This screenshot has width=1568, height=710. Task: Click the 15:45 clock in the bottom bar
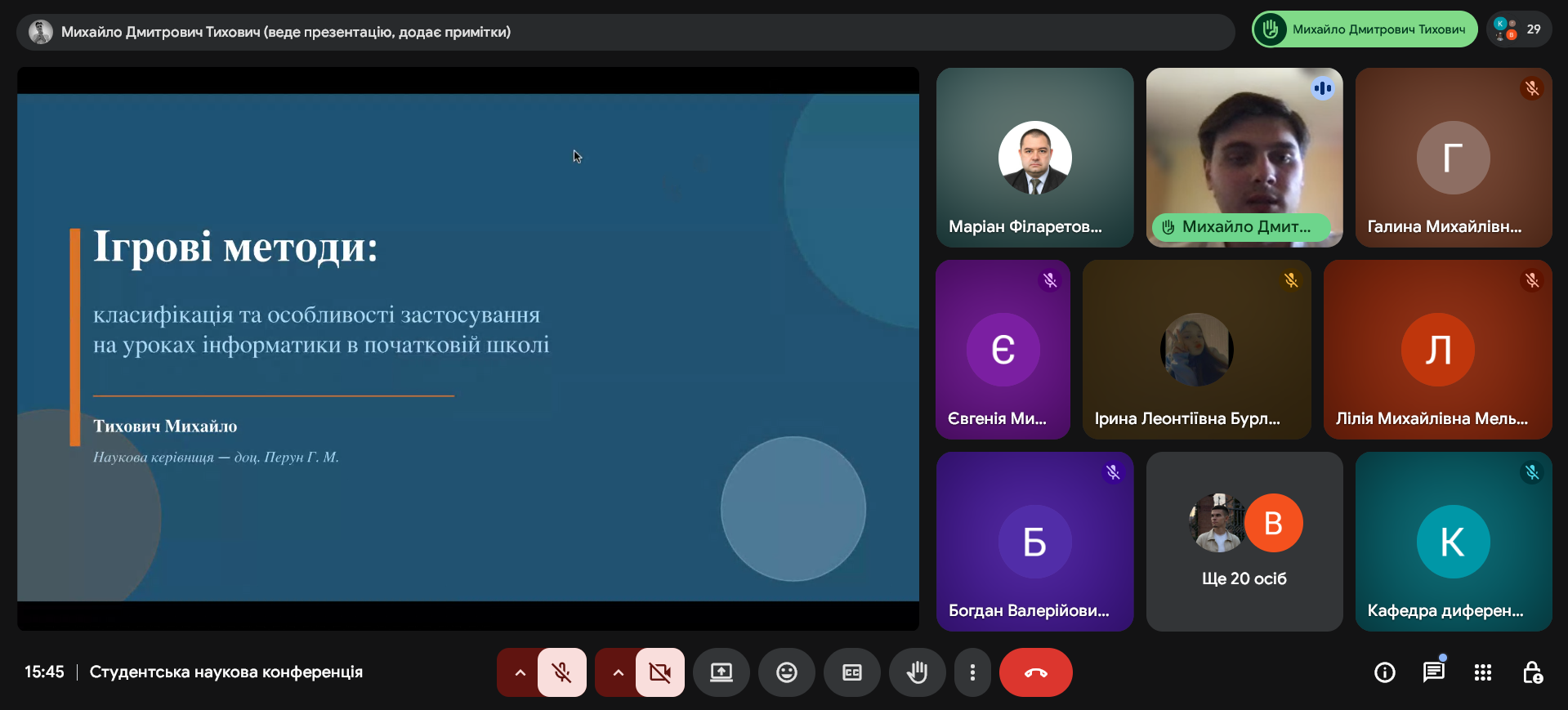tap(44, 672)
